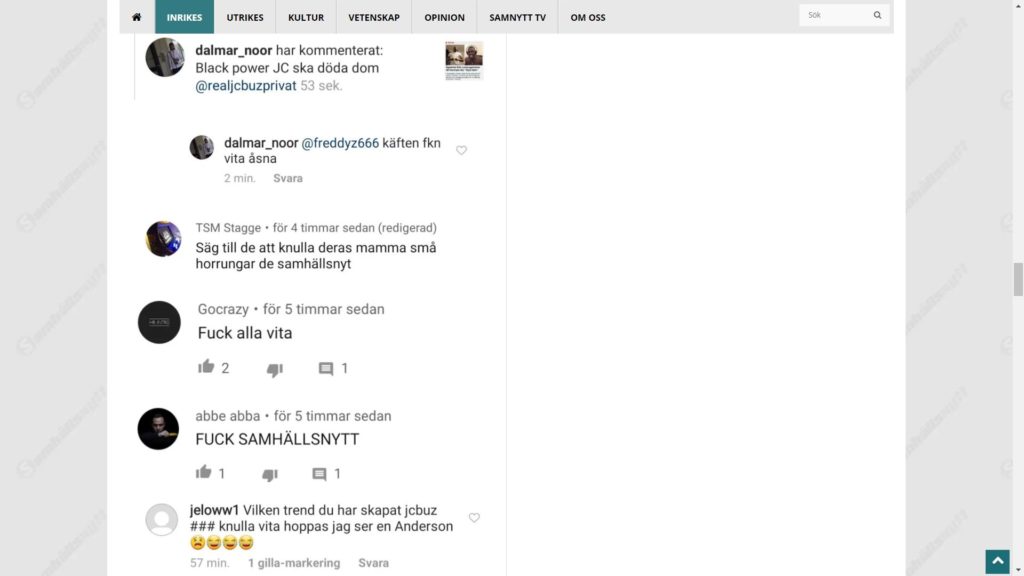Screen dimensions: 1024x576
Task: Click in the Sök search field
Action: [x=835, y=15]
